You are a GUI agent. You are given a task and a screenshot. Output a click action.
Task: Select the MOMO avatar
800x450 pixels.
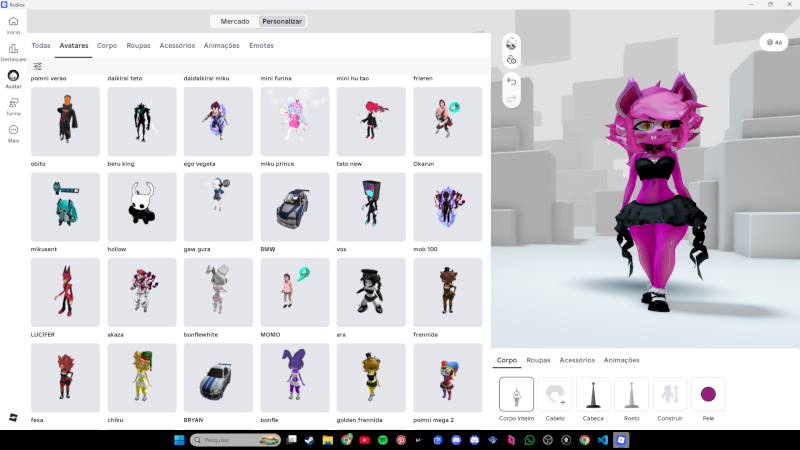295,292
